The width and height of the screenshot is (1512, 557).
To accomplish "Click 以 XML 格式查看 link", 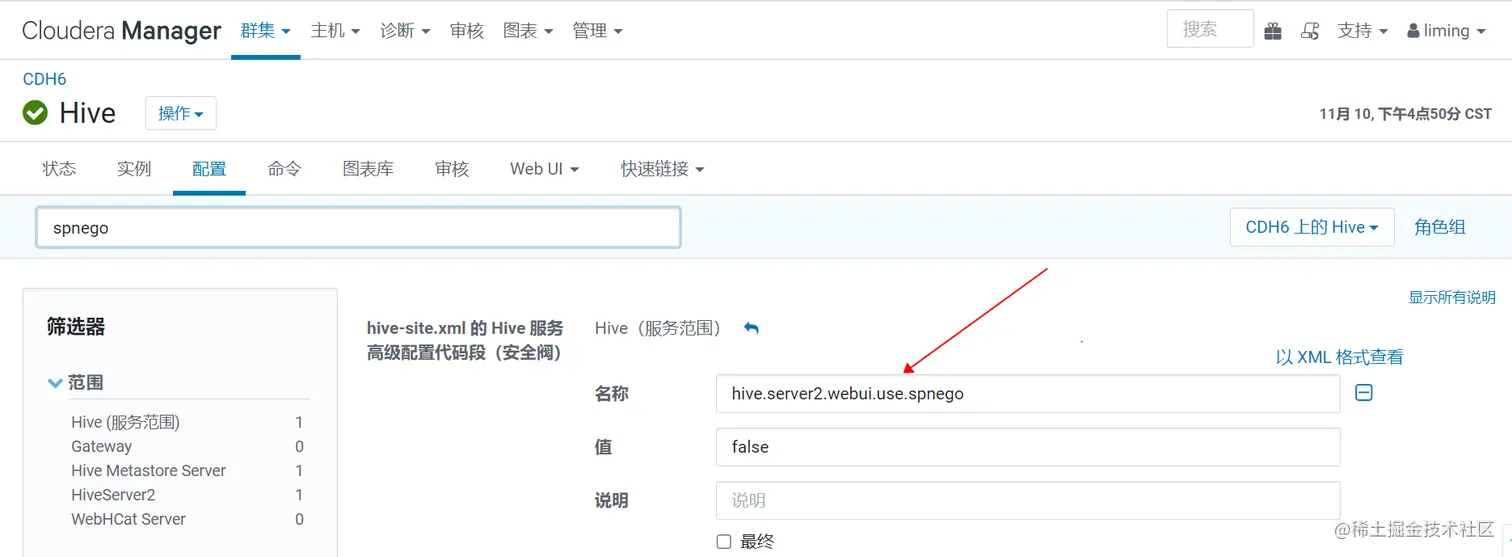I will pos(1340,357).
